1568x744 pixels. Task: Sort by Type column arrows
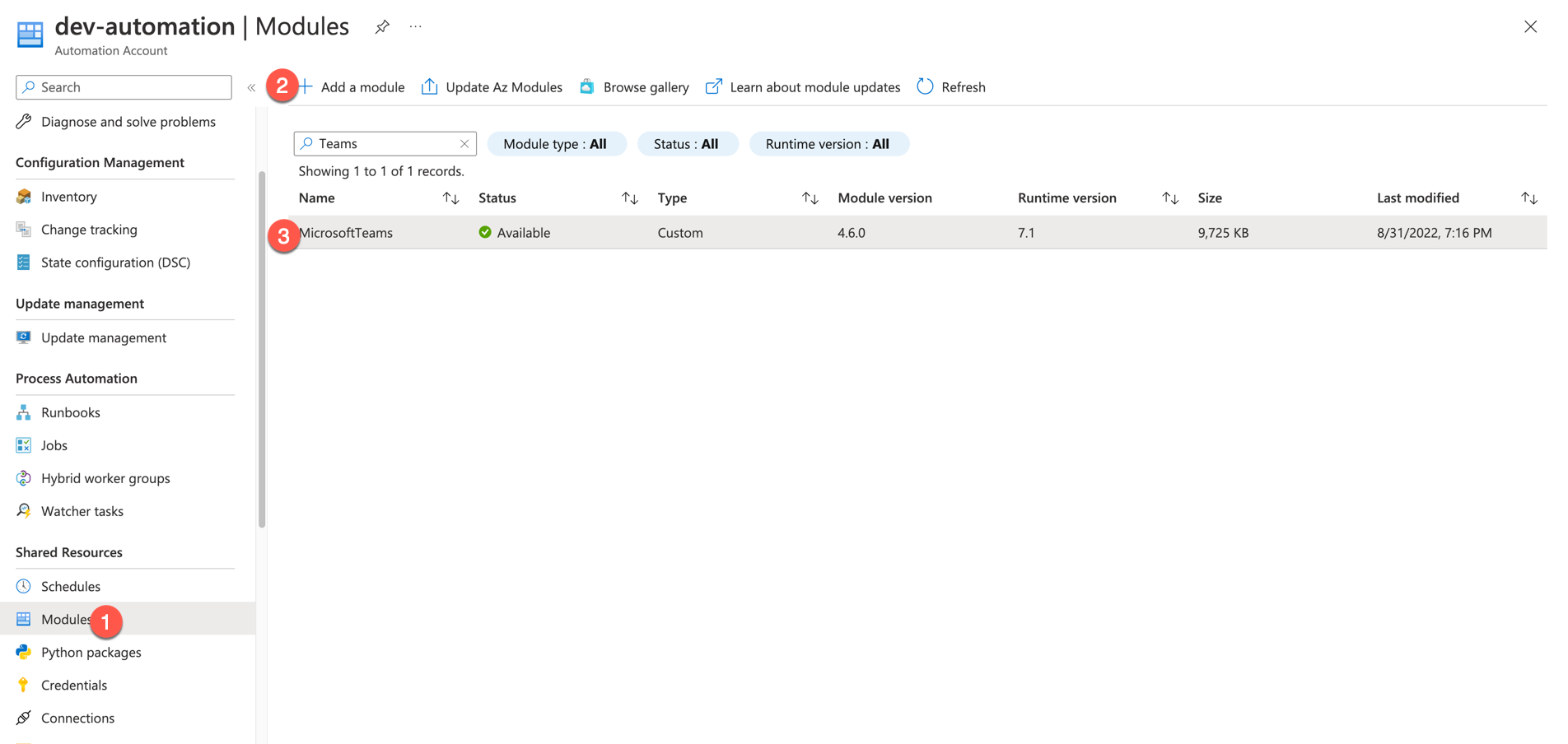[x=810, y=198]
